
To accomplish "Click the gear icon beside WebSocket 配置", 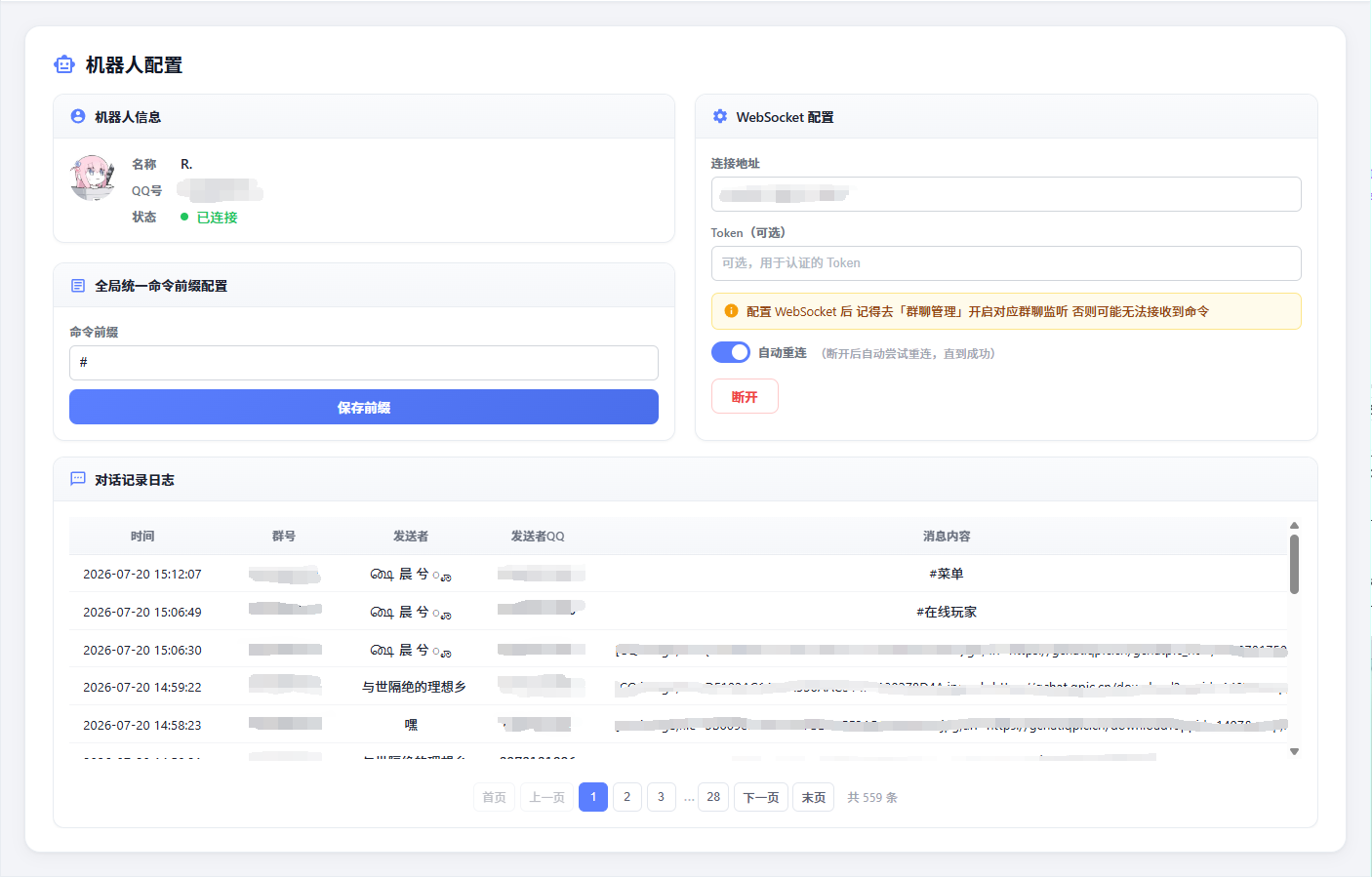I will [x=720, y=116].
